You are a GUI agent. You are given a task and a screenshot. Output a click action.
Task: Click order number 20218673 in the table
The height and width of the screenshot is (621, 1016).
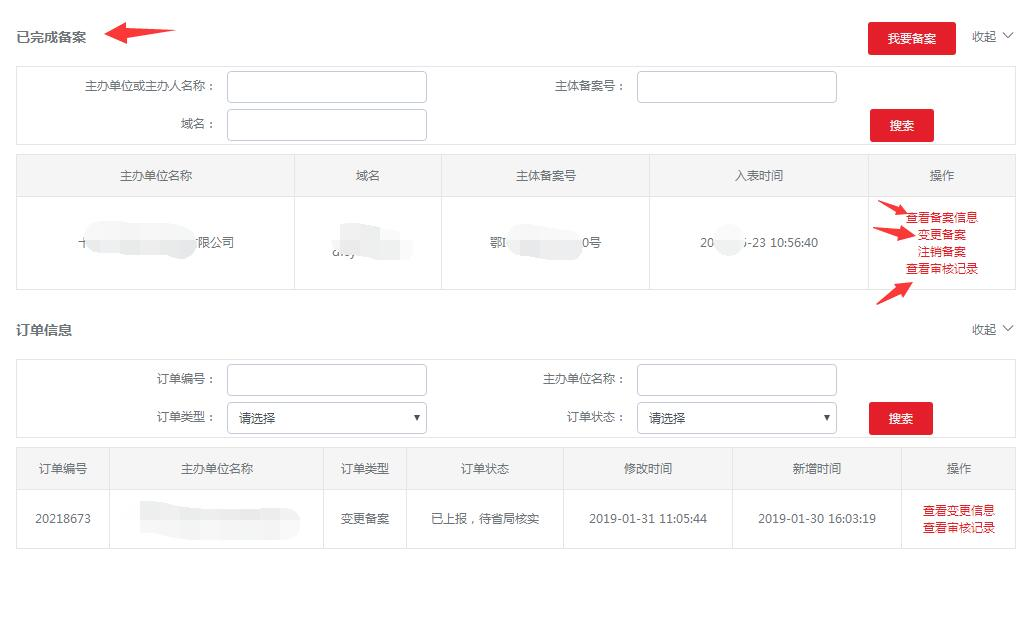click(x=63, y=519)
